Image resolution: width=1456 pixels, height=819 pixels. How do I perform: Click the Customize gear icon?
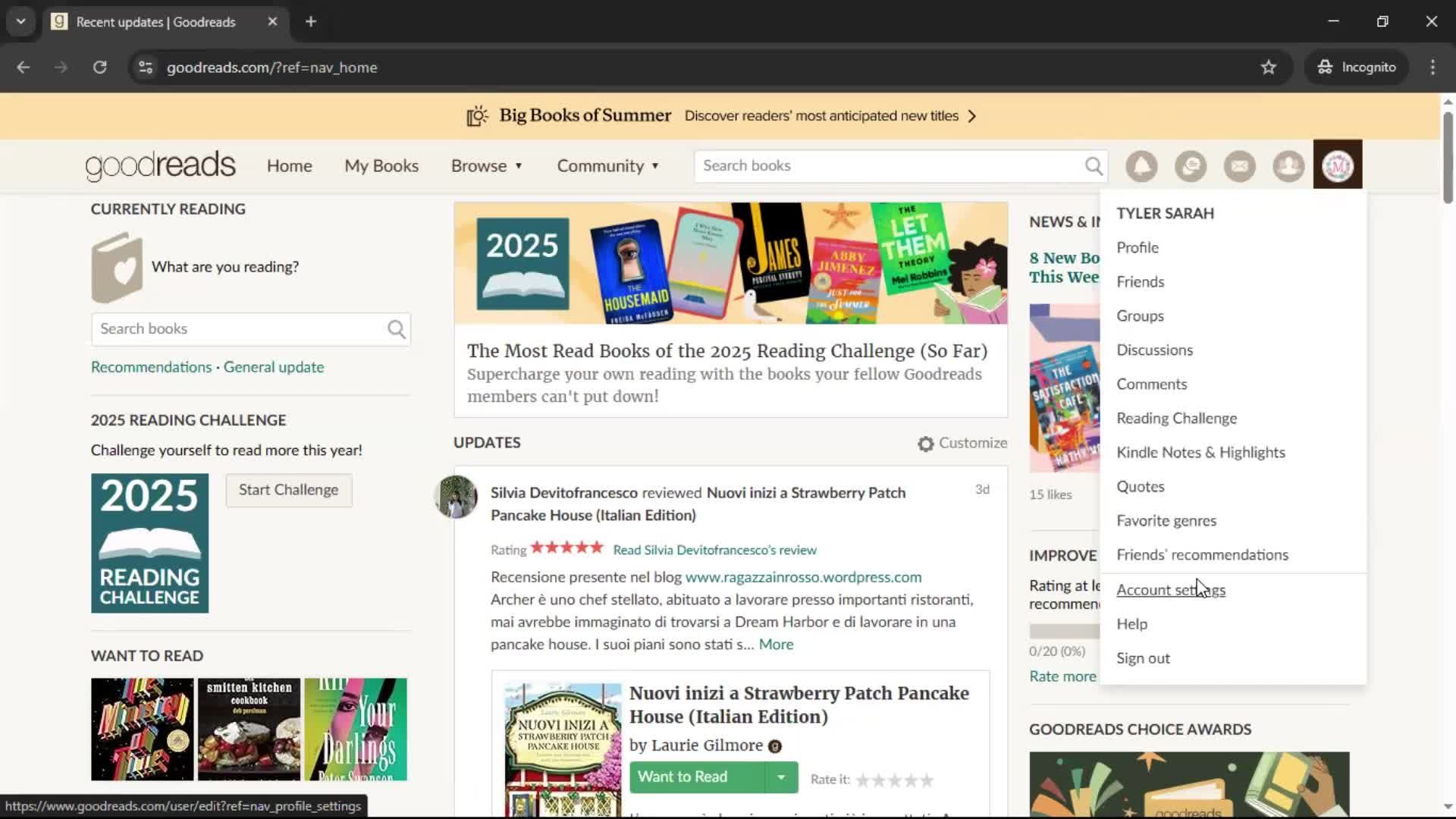[x=926, y=444]
